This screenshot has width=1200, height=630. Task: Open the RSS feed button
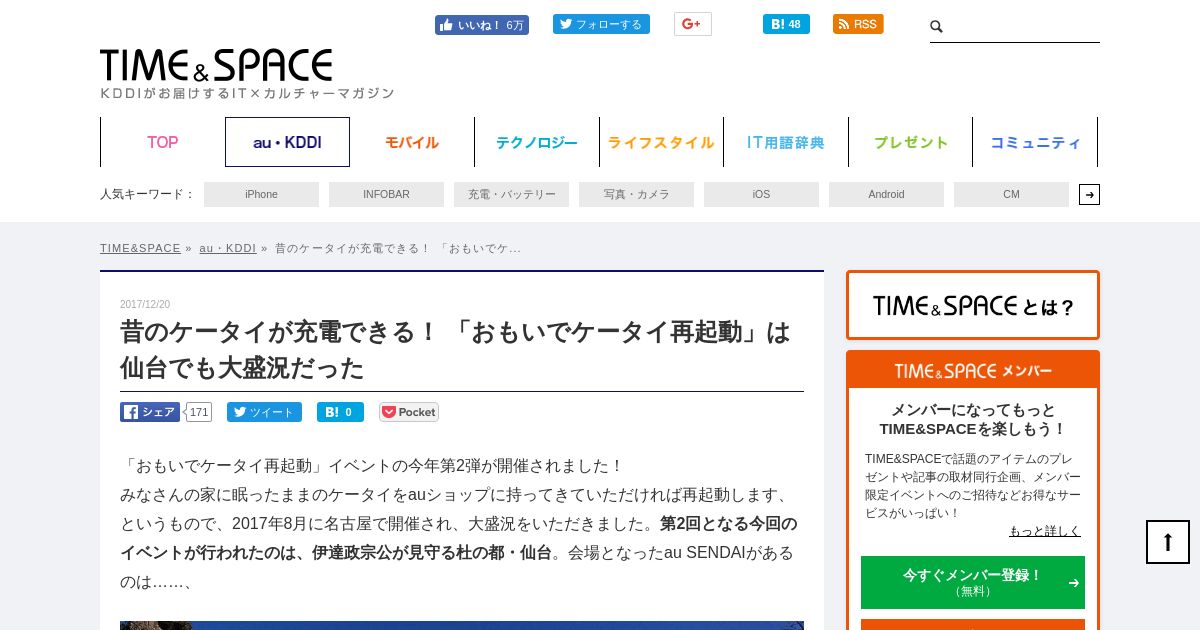coord(858,24)
